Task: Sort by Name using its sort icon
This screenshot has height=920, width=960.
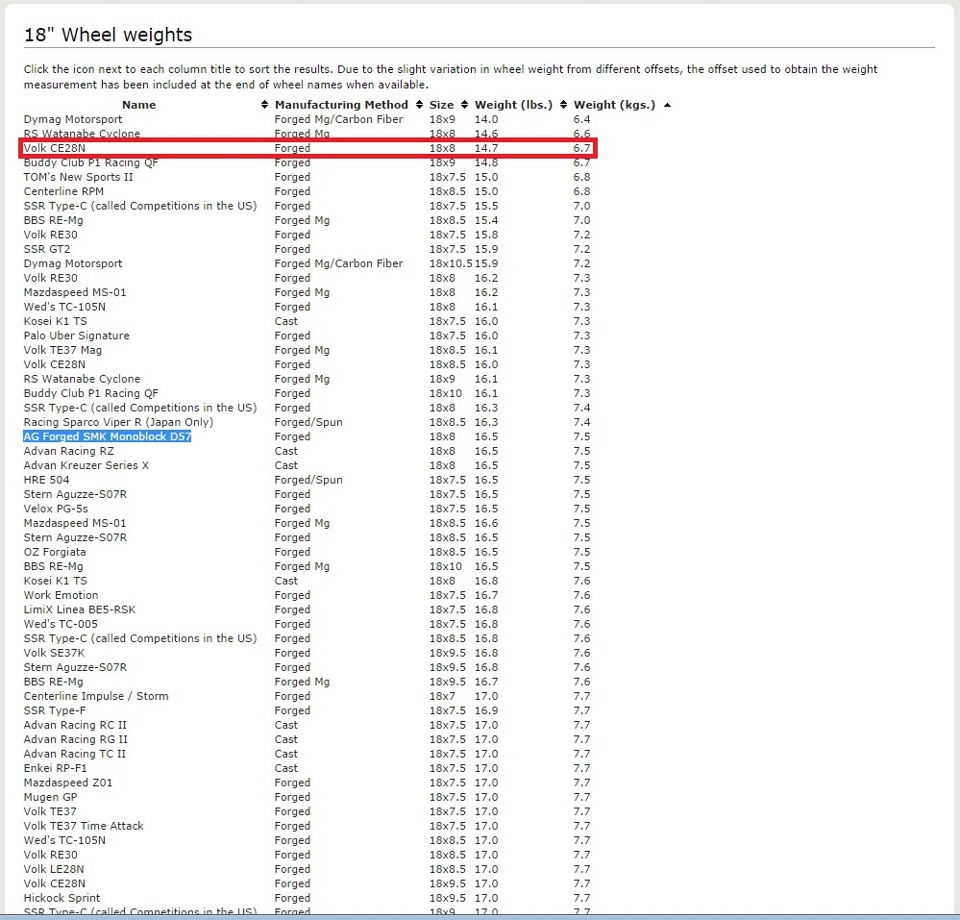Action: pos(264,105)
